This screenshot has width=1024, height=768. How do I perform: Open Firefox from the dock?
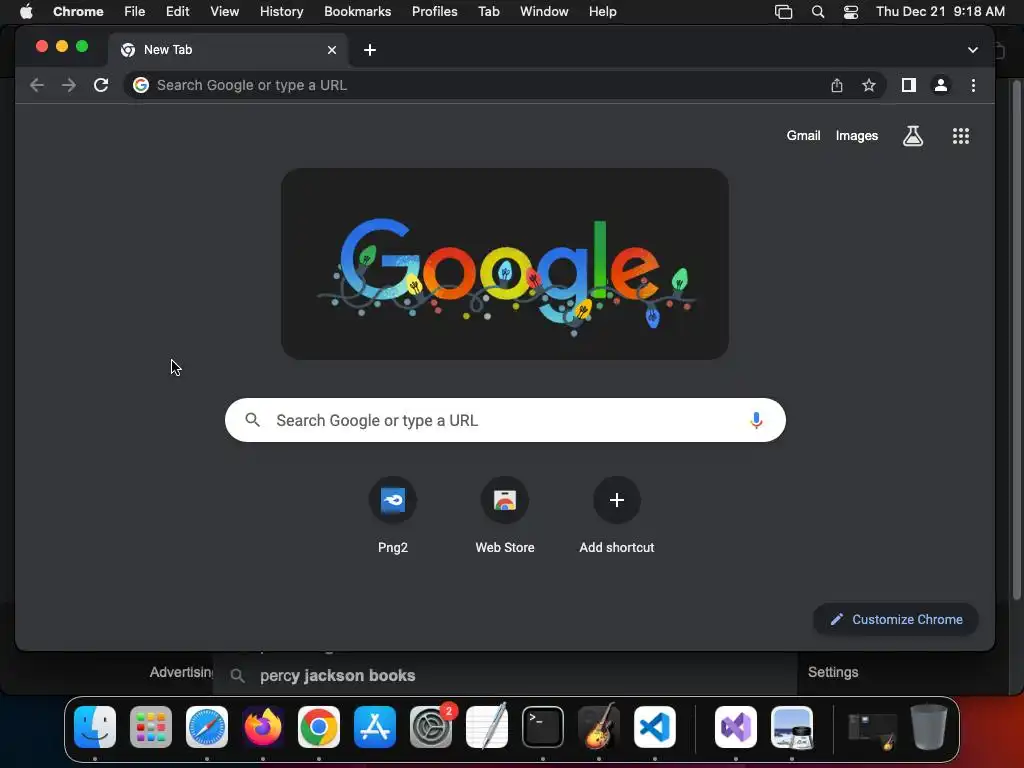point(263,727)
